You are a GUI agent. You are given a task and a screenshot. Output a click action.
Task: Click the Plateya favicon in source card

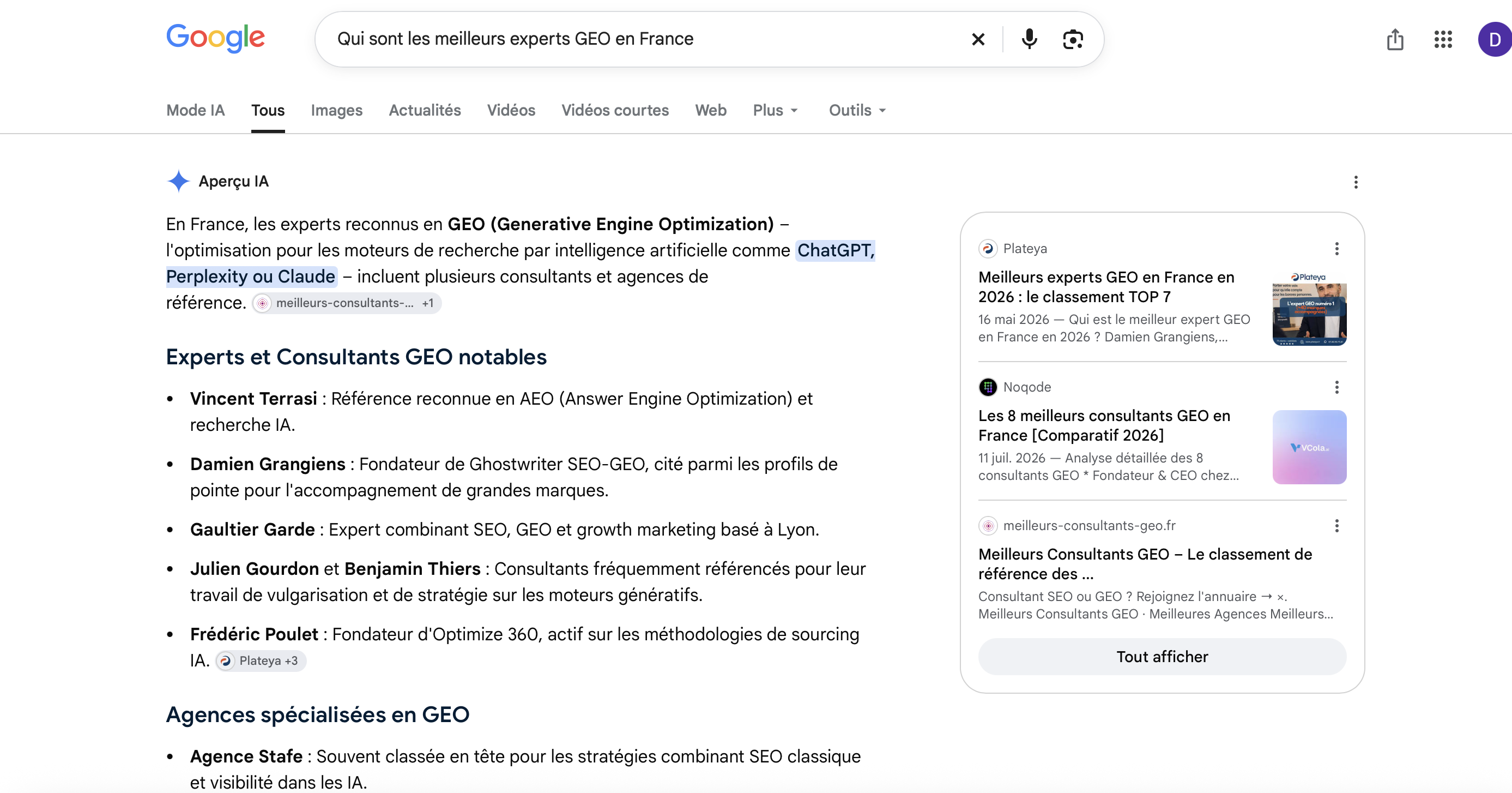pyautogui.click(x=988, y=249)
